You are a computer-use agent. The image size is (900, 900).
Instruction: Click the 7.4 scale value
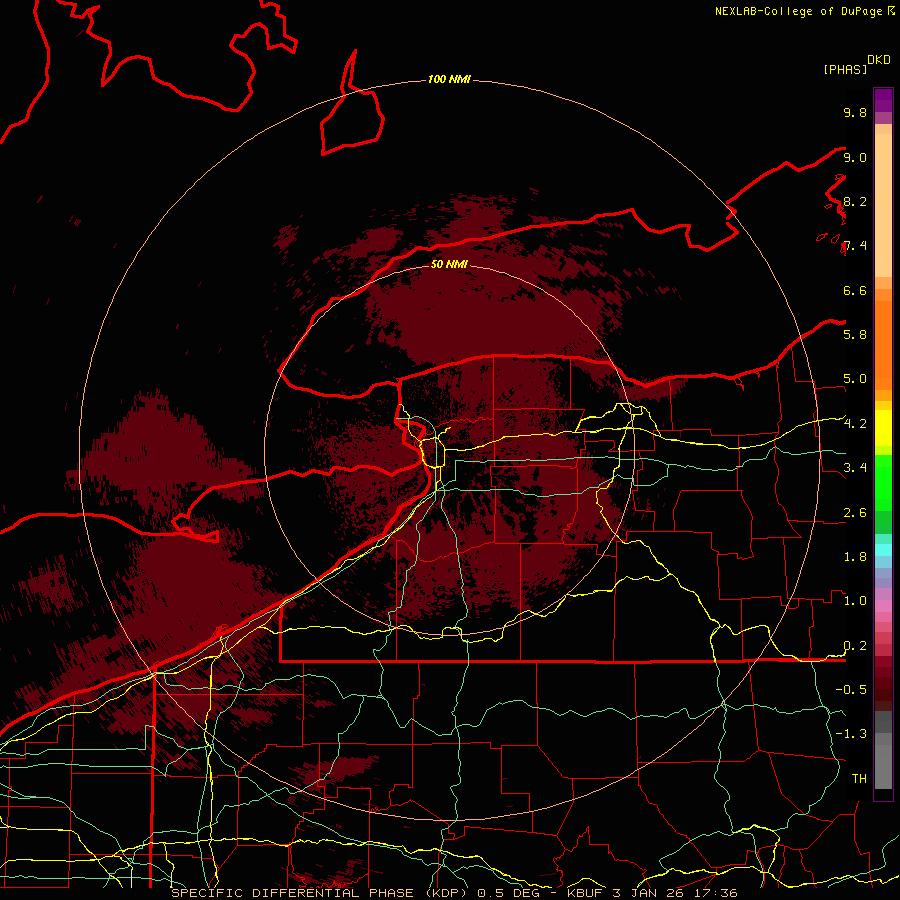[x=855, y=246]
